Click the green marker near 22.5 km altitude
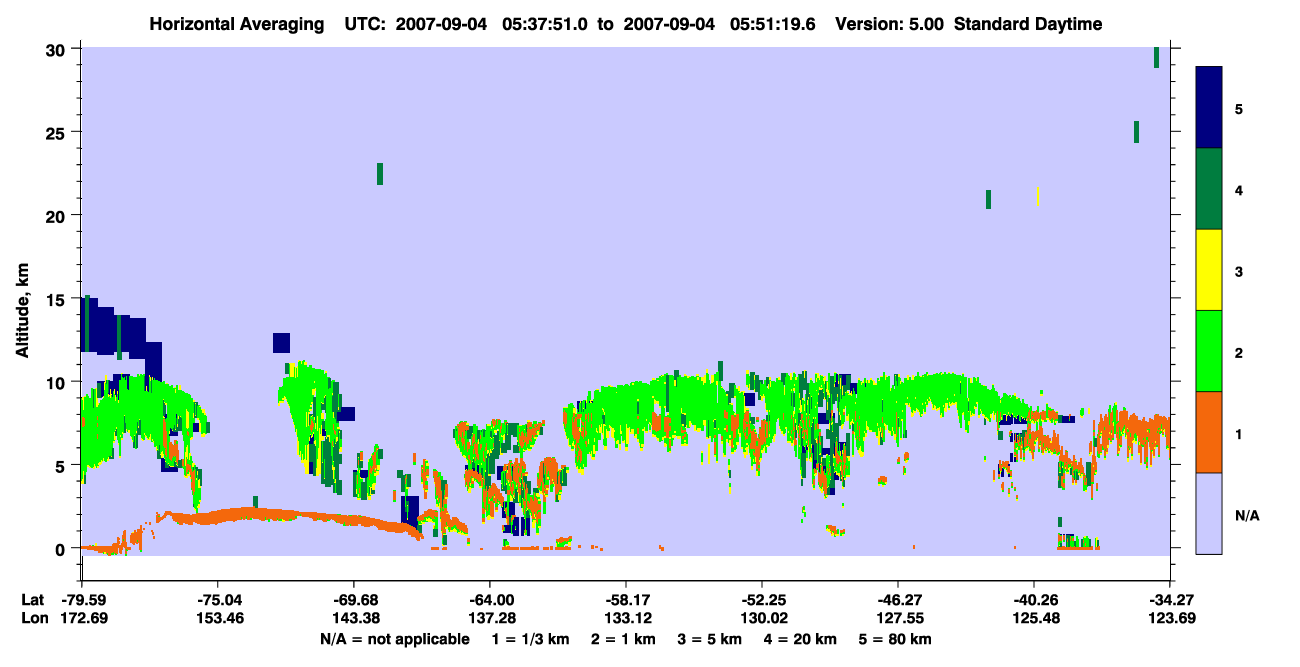 380,173
